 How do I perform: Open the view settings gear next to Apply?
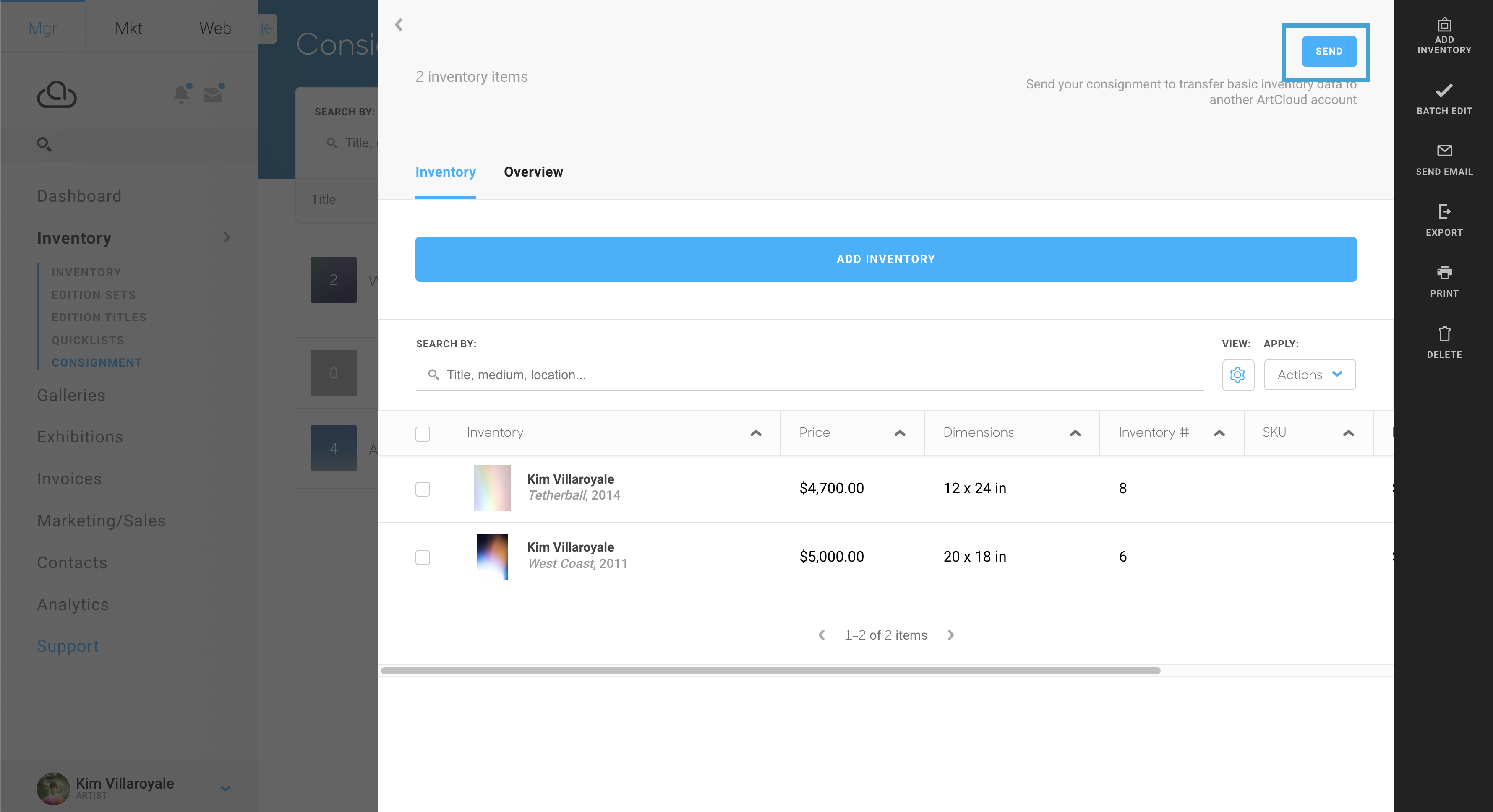point(1238,375)
